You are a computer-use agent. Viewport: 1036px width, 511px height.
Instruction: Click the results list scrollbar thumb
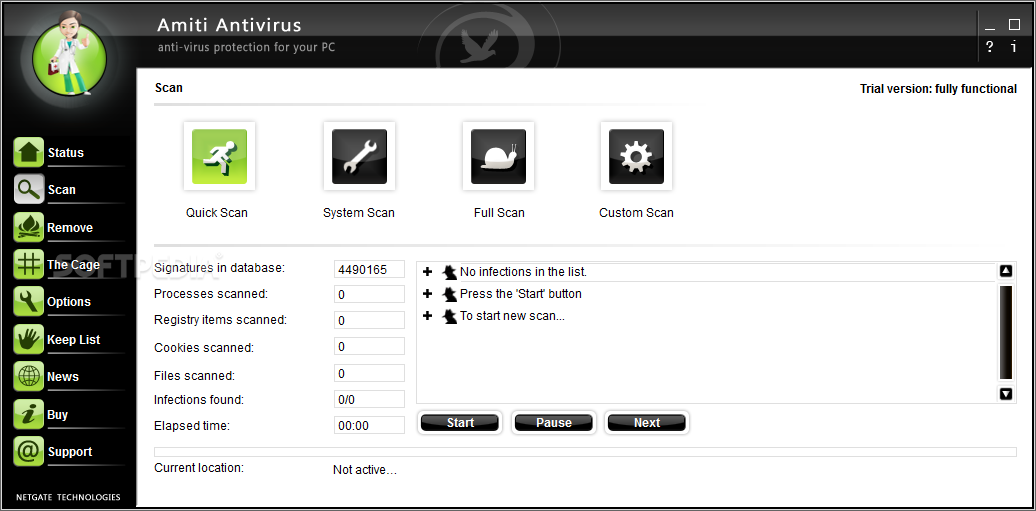pos(1006,333)
